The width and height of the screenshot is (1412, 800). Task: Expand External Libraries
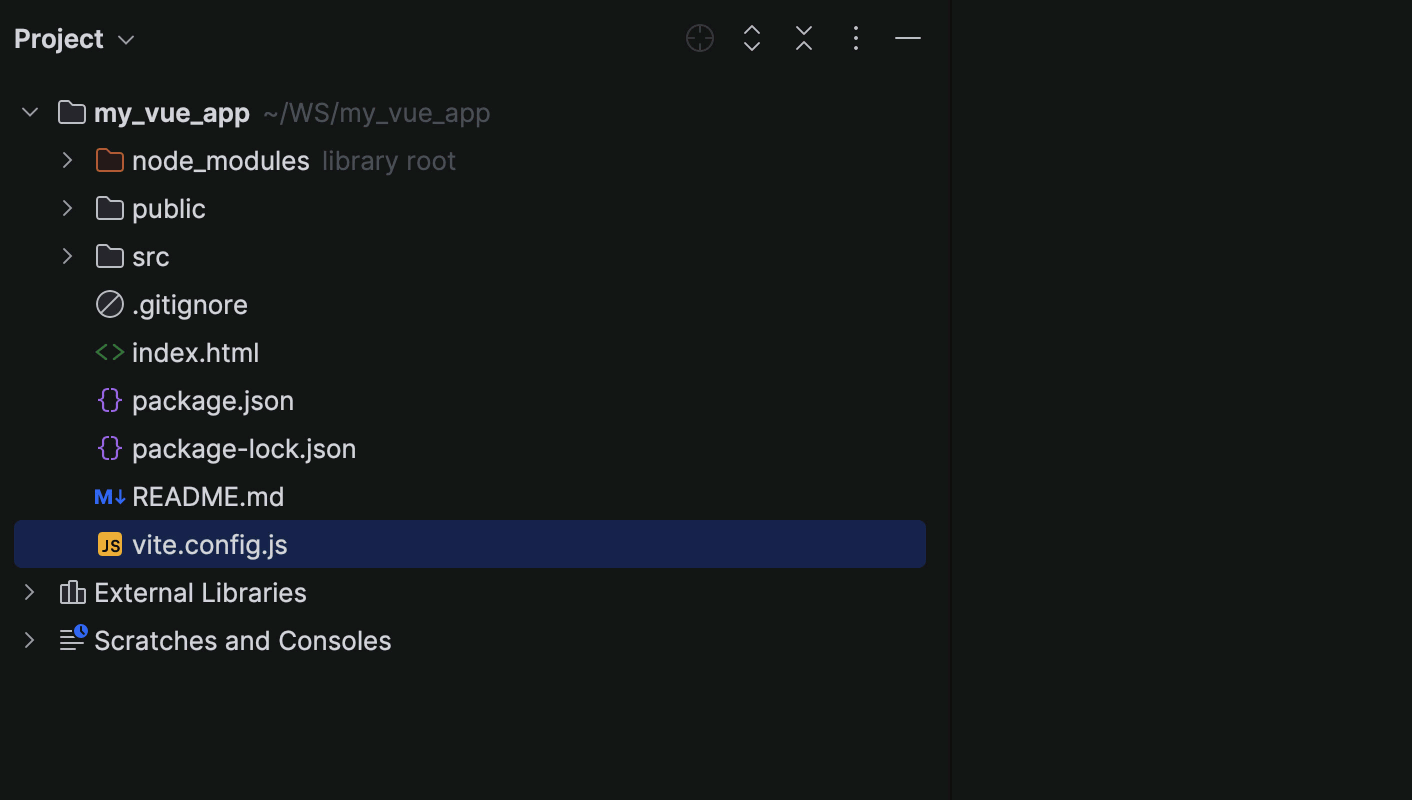point(29,592)
